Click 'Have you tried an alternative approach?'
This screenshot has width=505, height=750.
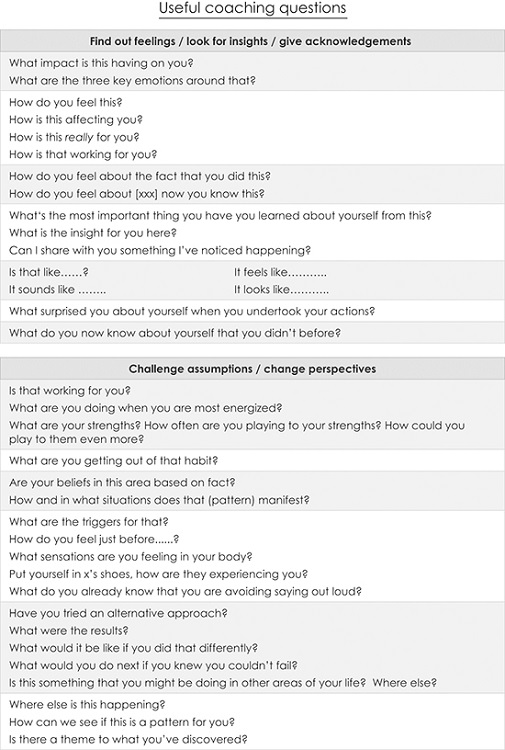pos(118,613)
